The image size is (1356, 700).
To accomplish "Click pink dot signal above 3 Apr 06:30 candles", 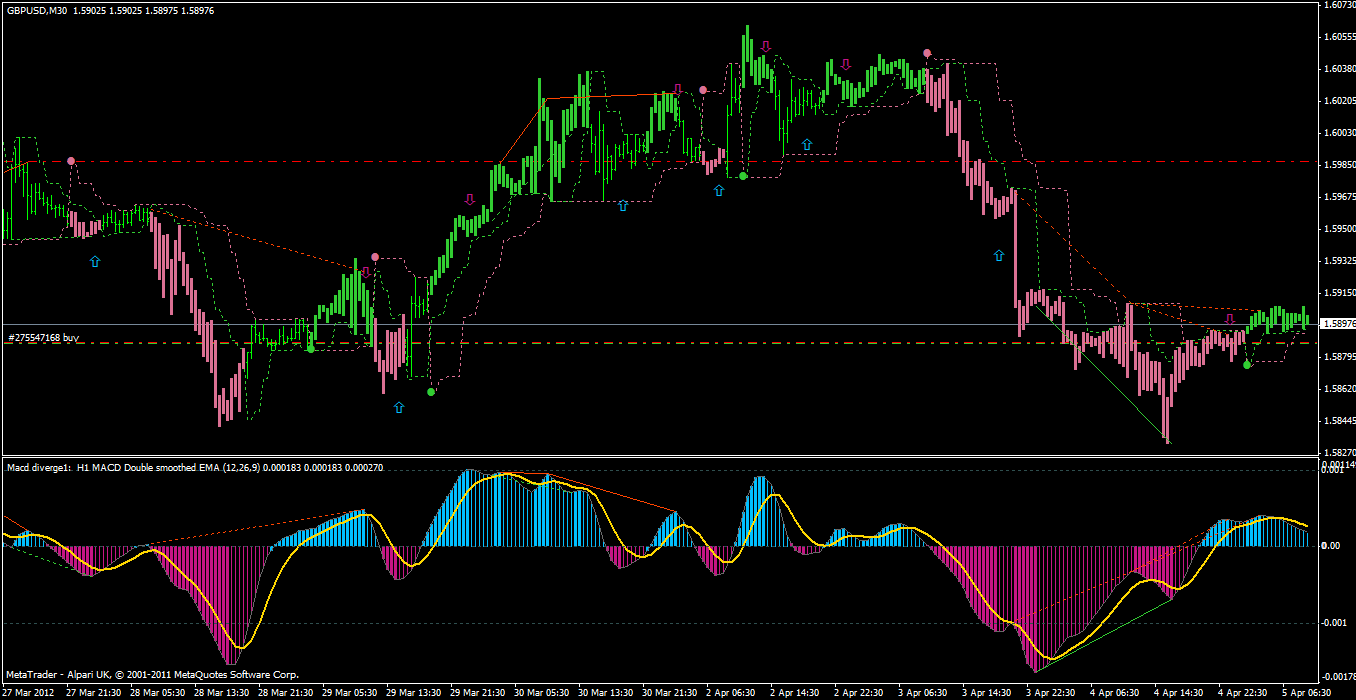I will click(x=927, y=52).
